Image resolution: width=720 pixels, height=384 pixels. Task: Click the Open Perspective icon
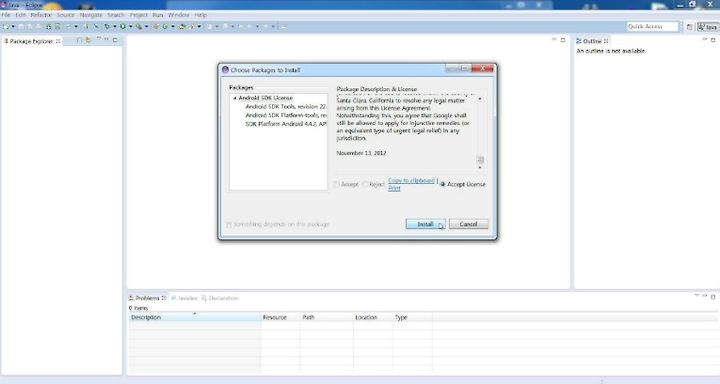(x=689, y=27)
